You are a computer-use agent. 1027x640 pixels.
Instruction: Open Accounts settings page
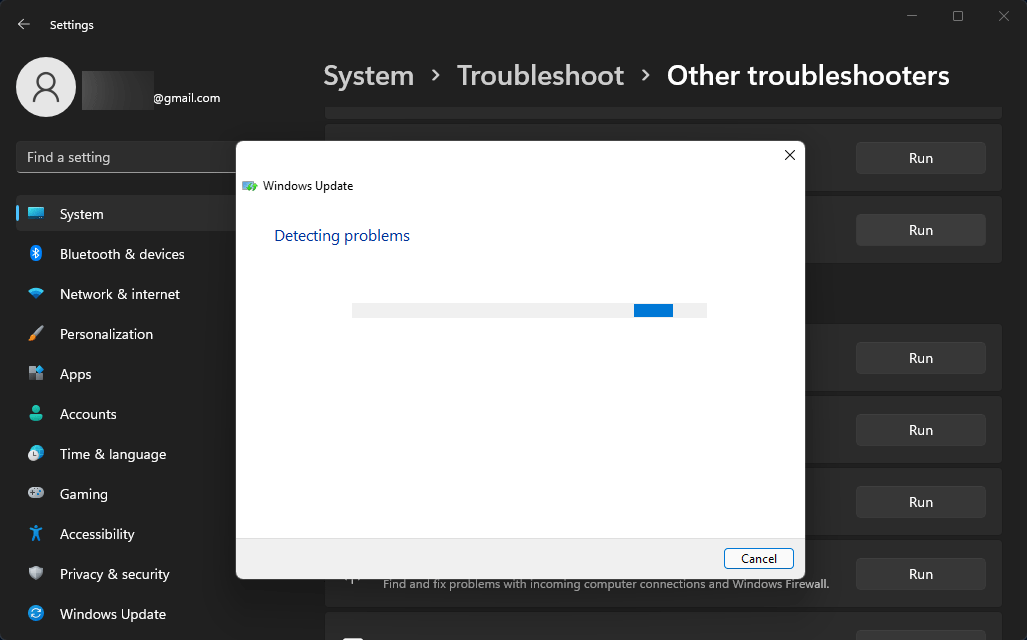88,414
